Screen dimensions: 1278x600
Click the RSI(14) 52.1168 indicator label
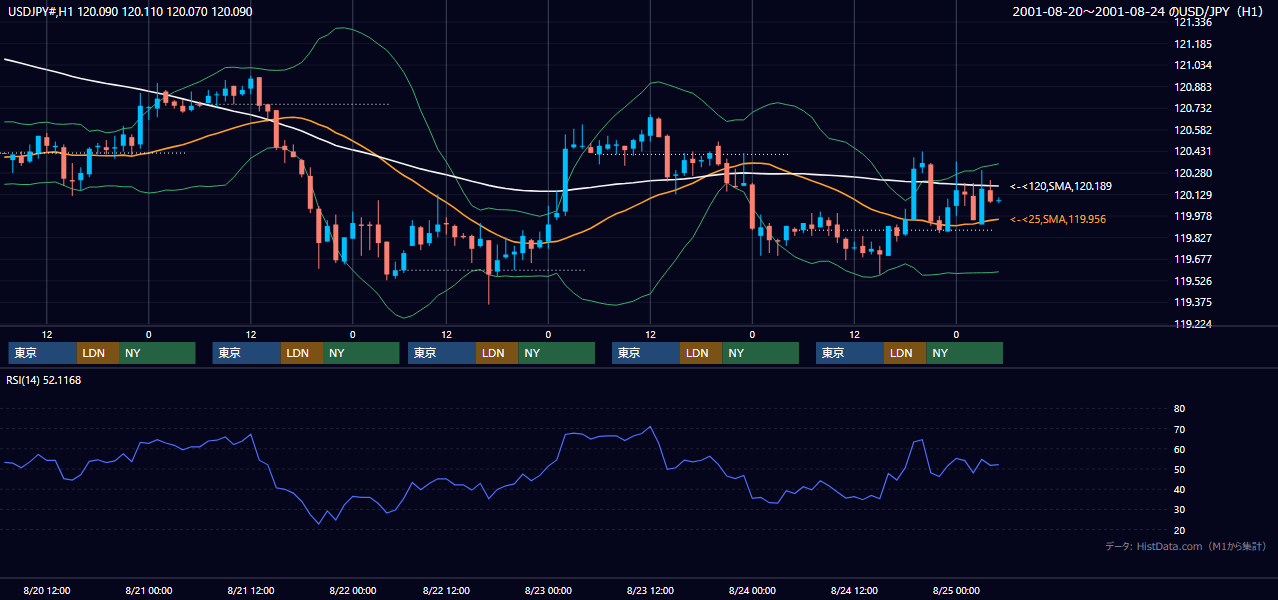pos(42,380)
